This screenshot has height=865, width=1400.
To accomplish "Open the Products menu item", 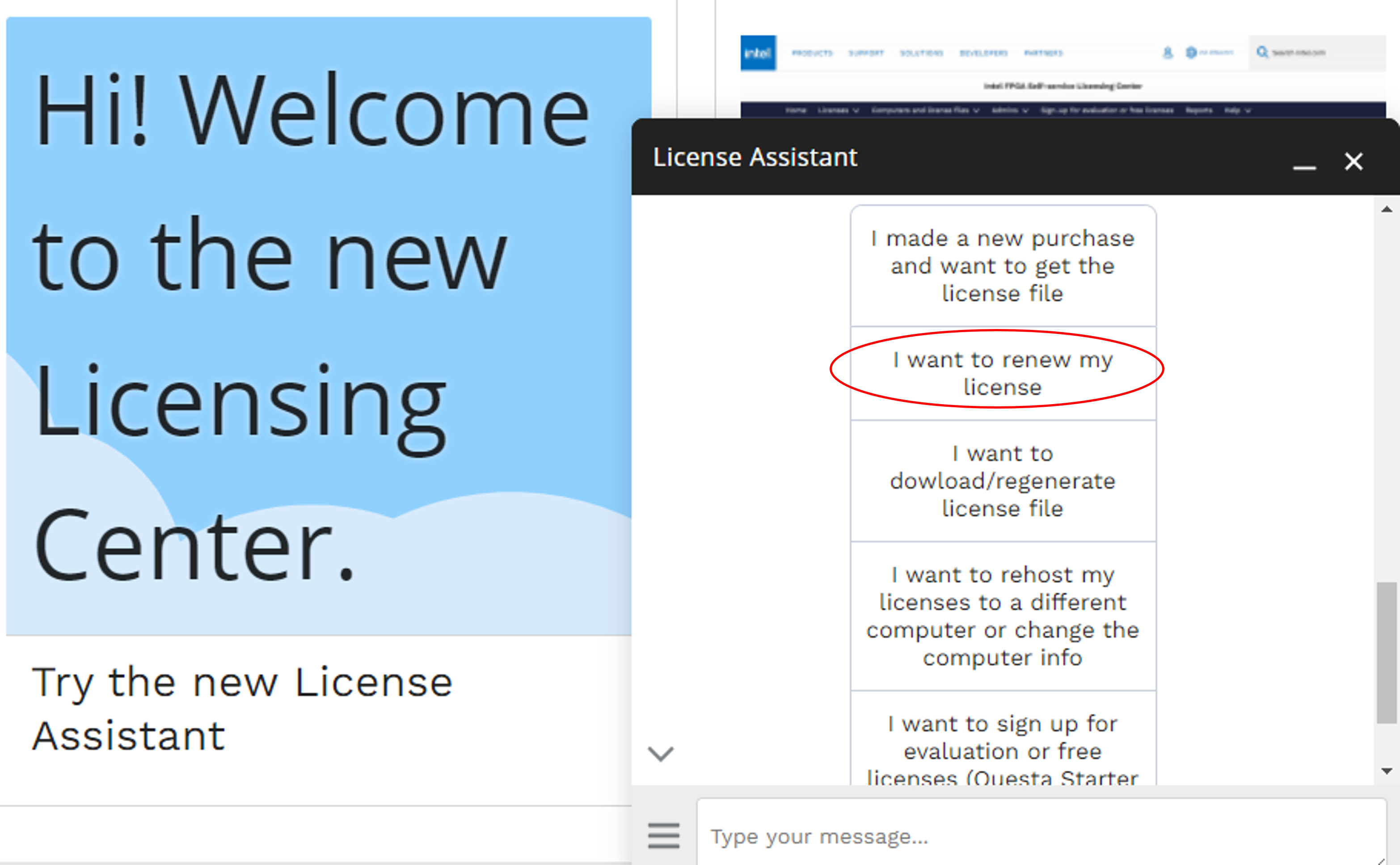I will coord(811,53).
